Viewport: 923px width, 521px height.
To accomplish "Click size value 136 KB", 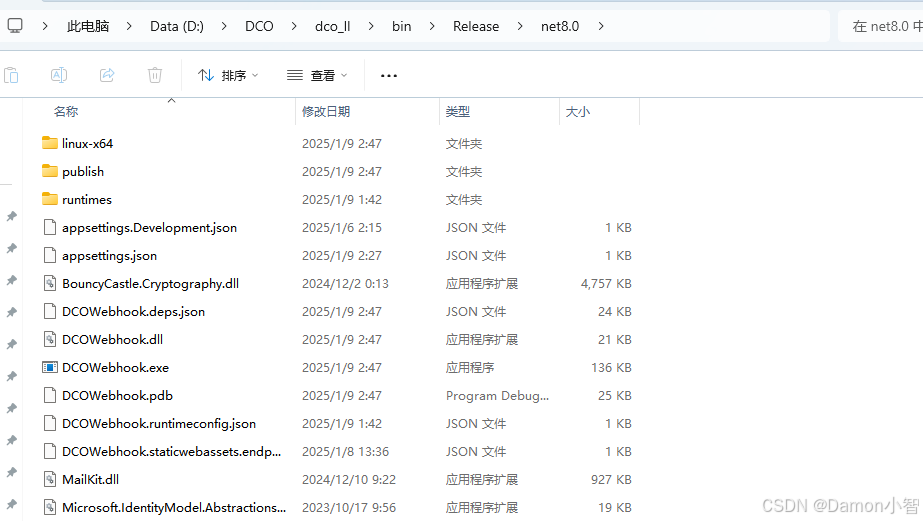I will click(x=611, y=367).
